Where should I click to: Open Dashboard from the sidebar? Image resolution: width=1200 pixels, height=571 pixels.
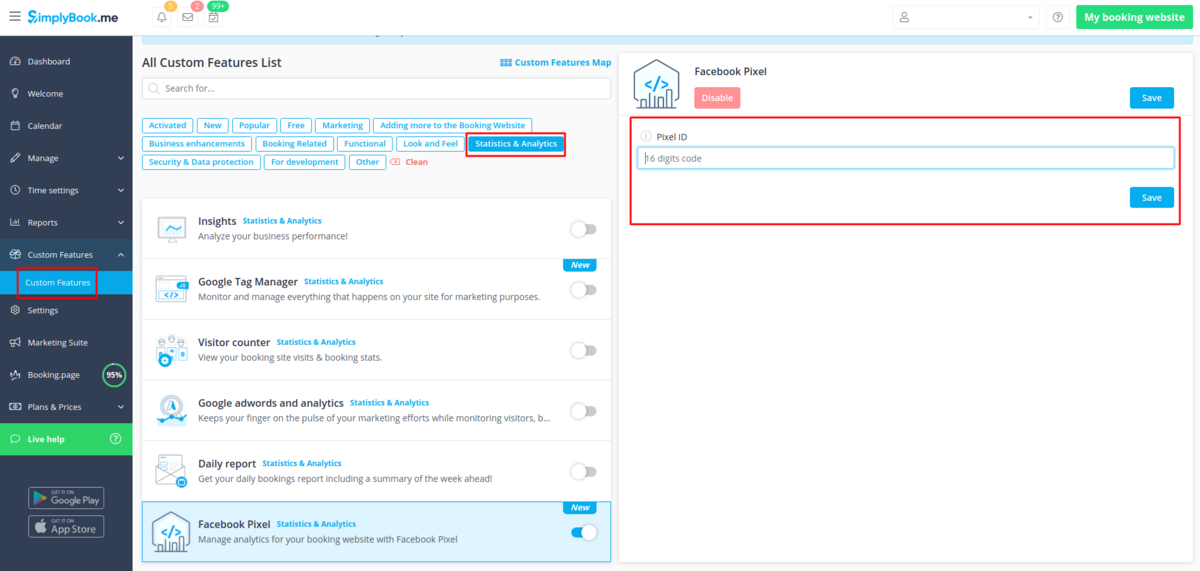48,61
